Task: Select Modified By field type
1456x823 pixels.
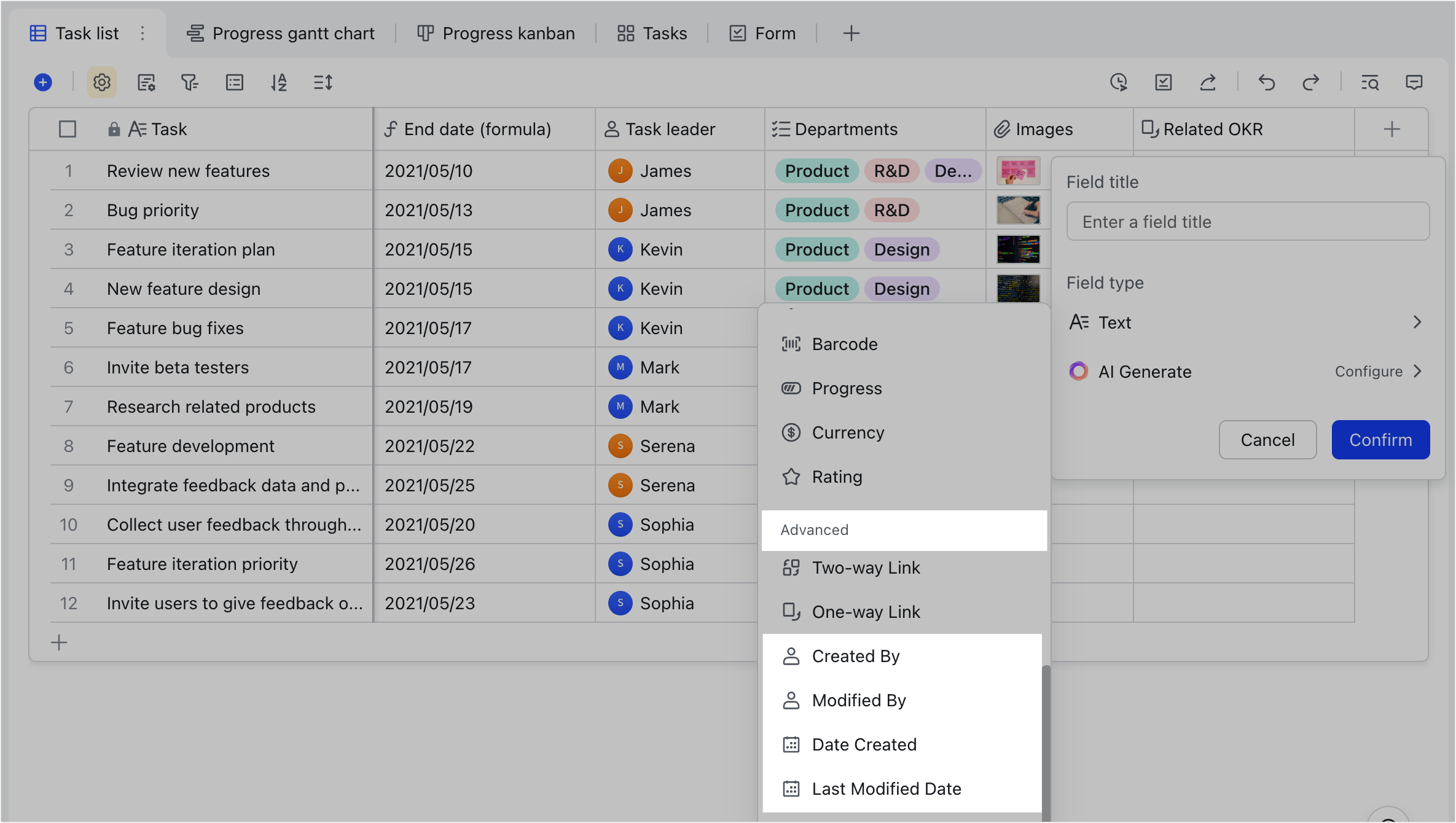Action: click(903, 700)
